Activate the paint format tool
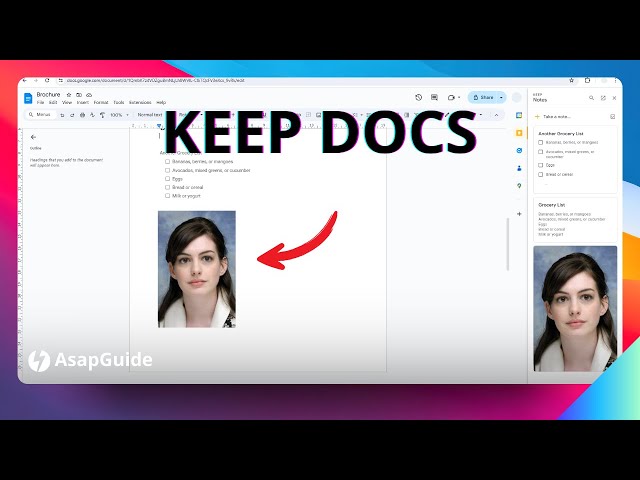This screenshot has width=640, height=480. tap(102, 115)
